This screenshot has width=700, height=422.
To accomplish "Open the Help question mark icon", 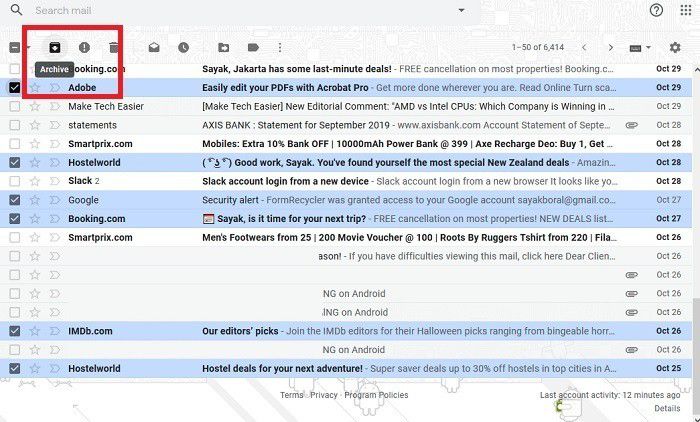I will point(656,10).
